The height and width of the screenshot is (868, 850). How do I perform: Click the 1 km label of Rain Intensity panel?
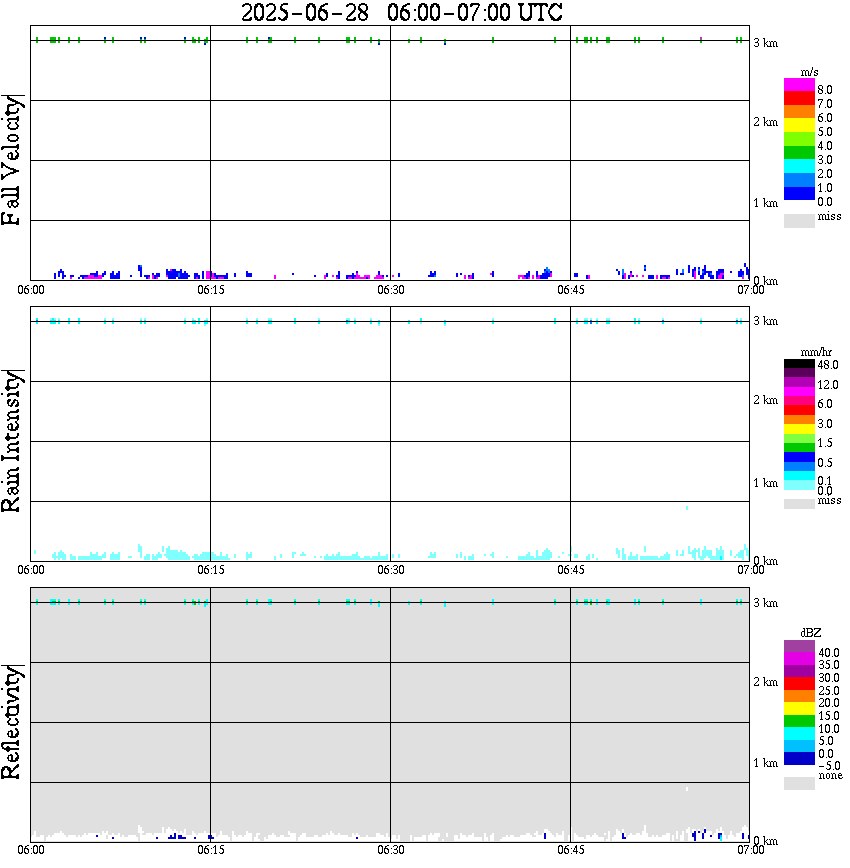click(x=765, y=483)
